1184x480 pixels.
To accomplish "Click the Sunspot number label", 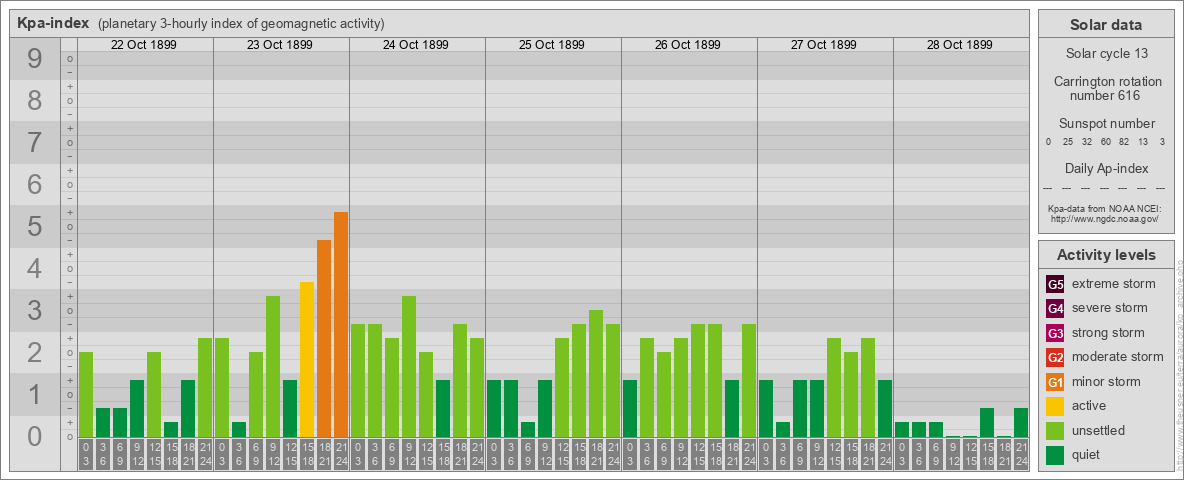I will point(1107,124).
